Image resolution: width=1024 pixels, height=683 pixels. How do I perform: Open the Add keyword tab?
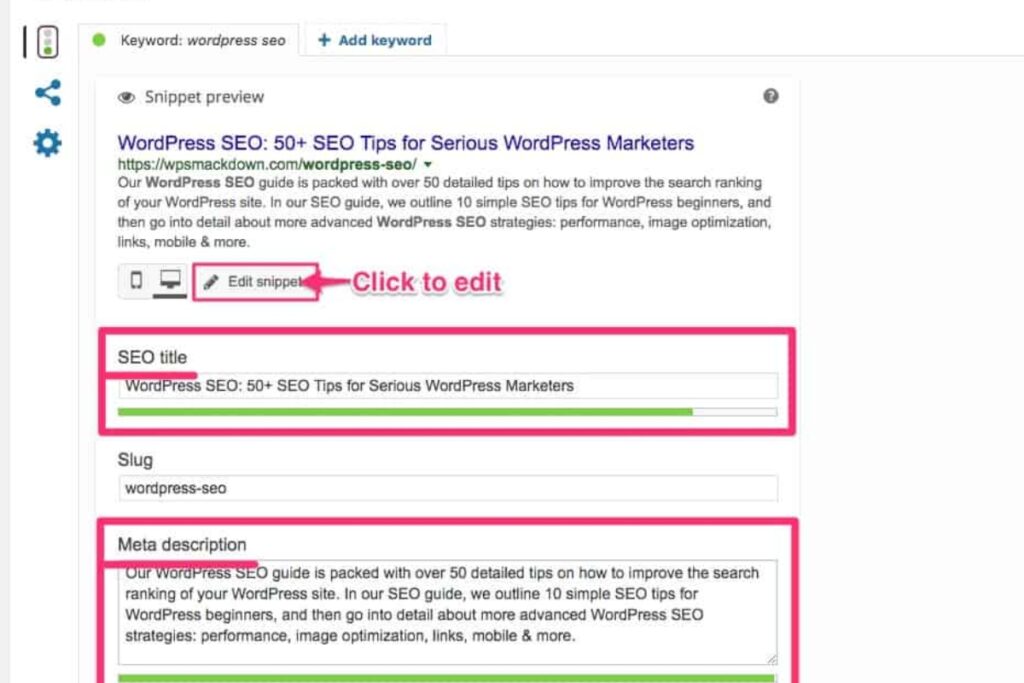pos(374,40)
